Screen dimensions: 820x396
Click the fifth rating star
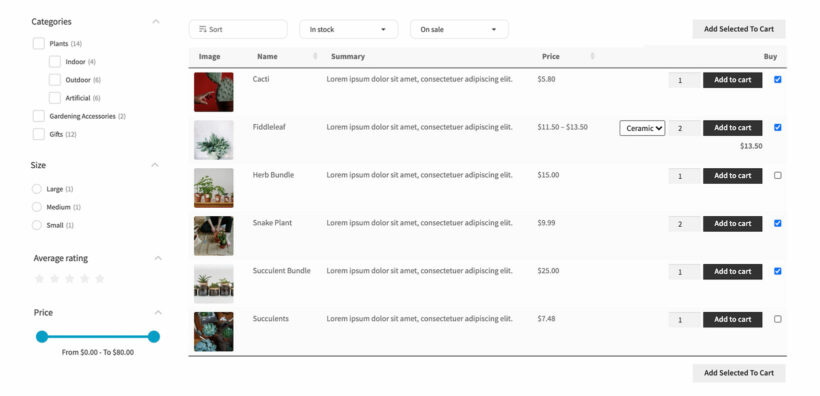[100, 279]
